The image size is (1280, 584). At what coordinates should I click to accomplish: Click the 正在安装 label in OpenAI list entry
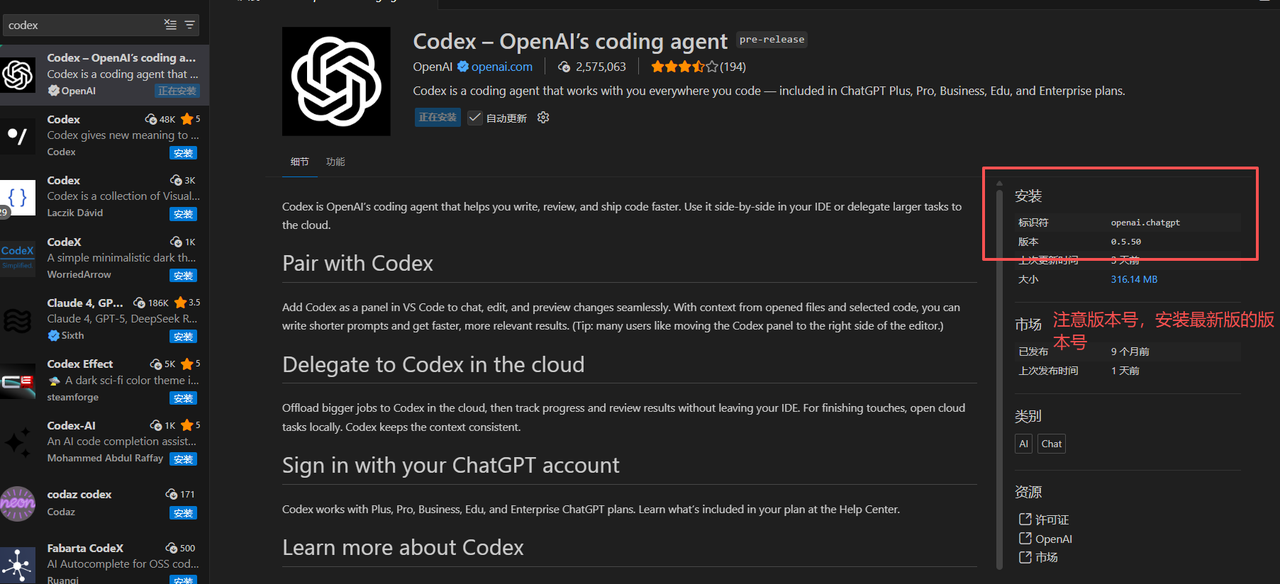177,91
